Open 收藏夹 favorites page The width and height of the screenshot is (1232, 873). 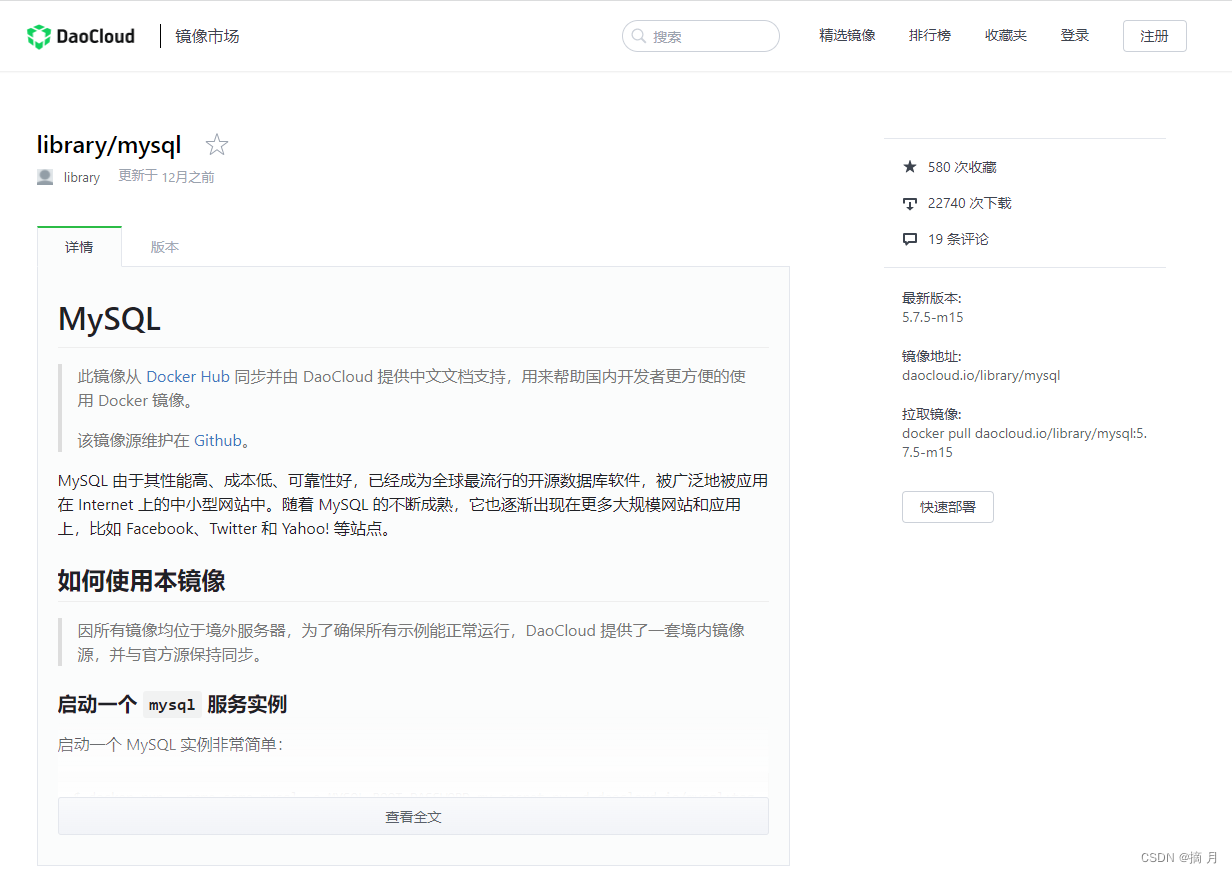(1006, 35)
